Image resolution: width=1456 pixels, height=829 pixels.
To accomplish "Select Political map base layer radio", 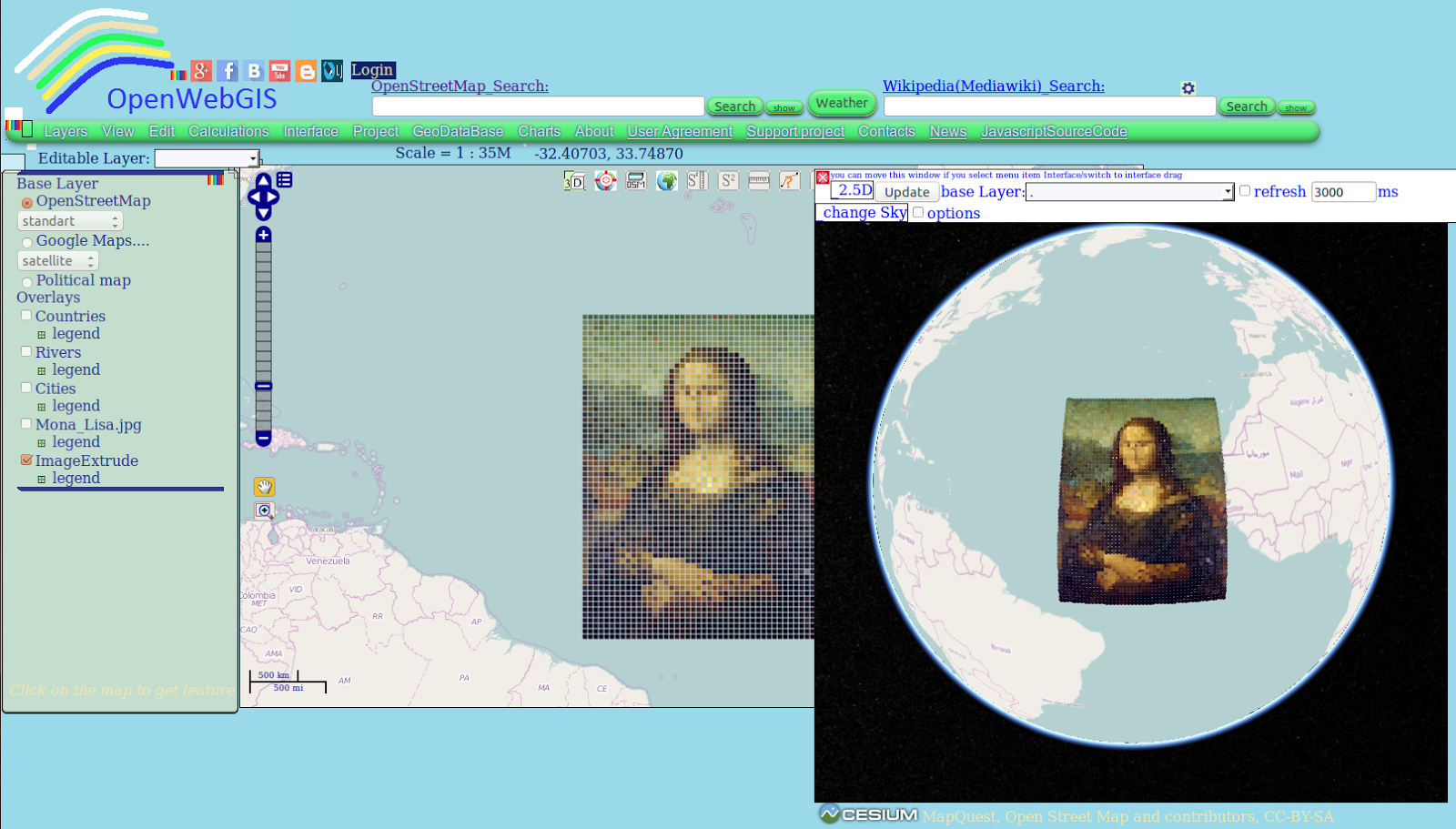I will 27,282.
